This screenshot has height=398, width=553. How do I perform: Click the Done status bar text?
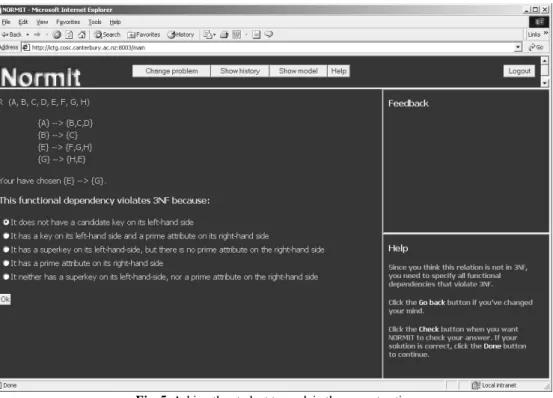coord(10,385)
